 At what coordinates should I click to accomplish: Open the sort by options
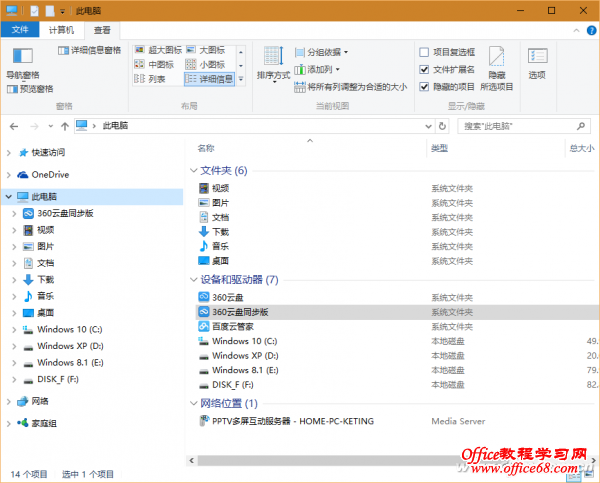coord(273,64)
